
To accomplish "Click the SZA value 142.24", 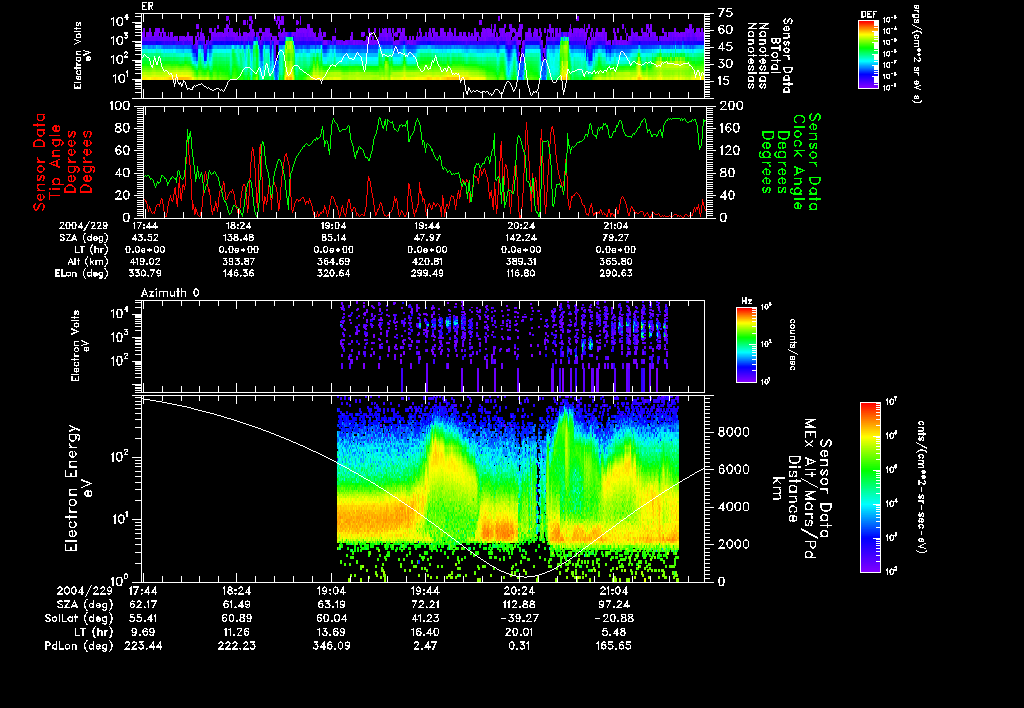I will pos(521,238).
